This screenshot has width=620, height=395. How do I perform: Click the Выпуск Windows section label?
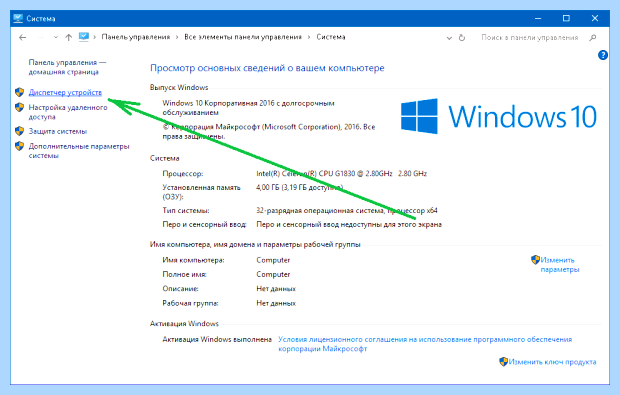[x=179, y=88]
